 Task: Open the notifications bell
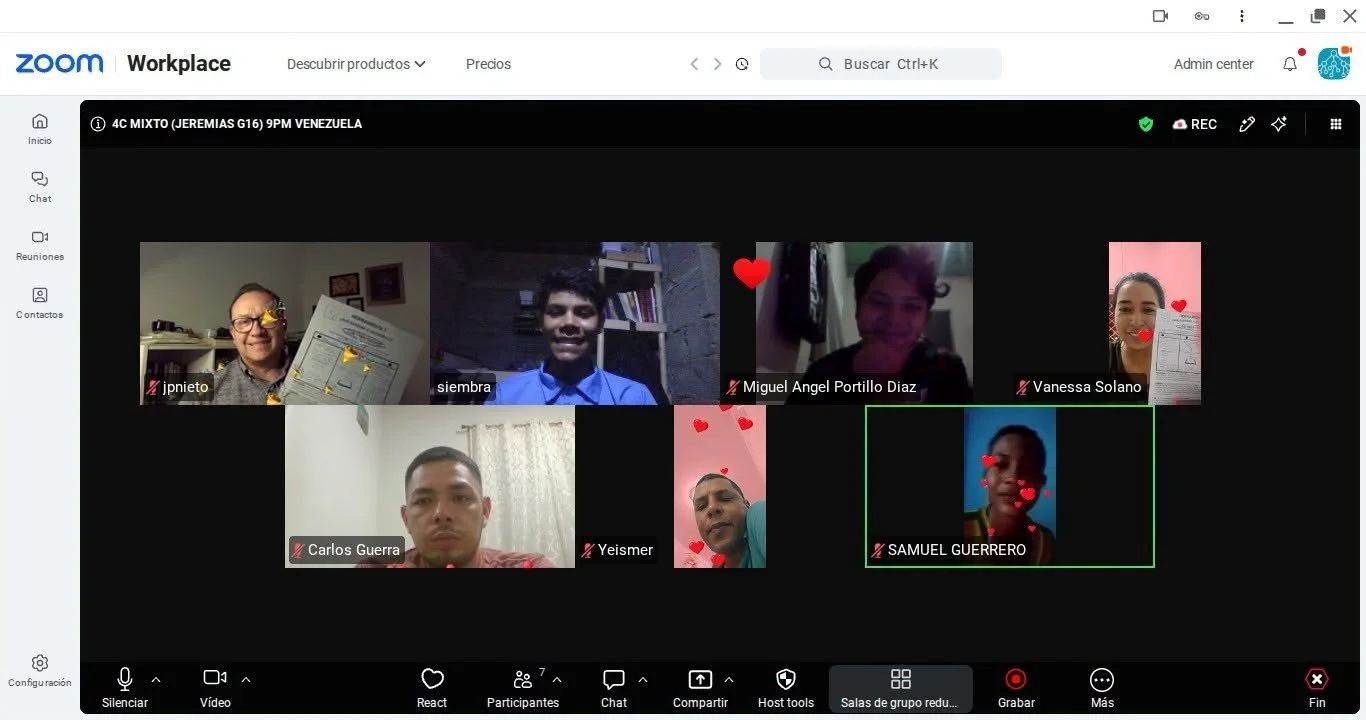tap(1290, 64)
